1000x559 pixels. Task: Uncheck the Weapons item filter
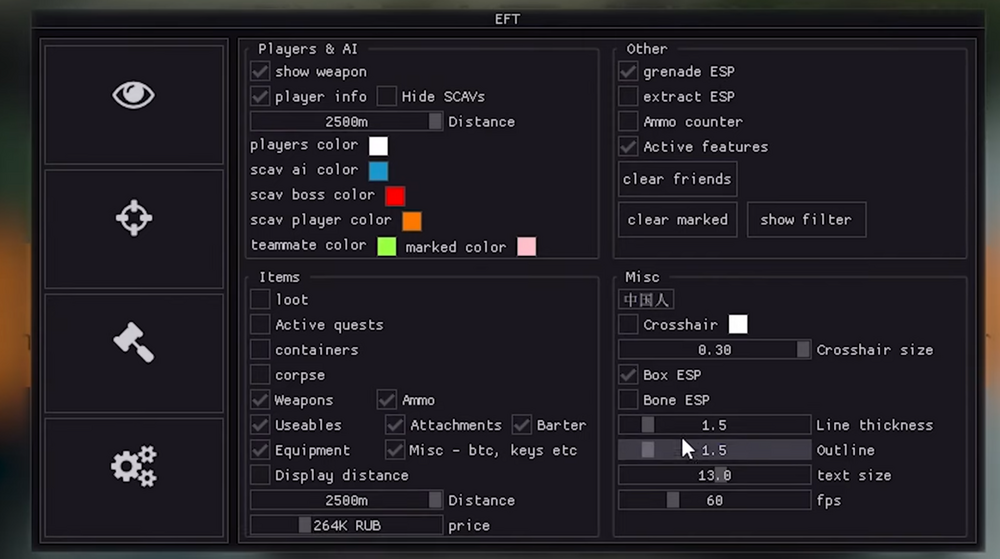tap(260, 400)
